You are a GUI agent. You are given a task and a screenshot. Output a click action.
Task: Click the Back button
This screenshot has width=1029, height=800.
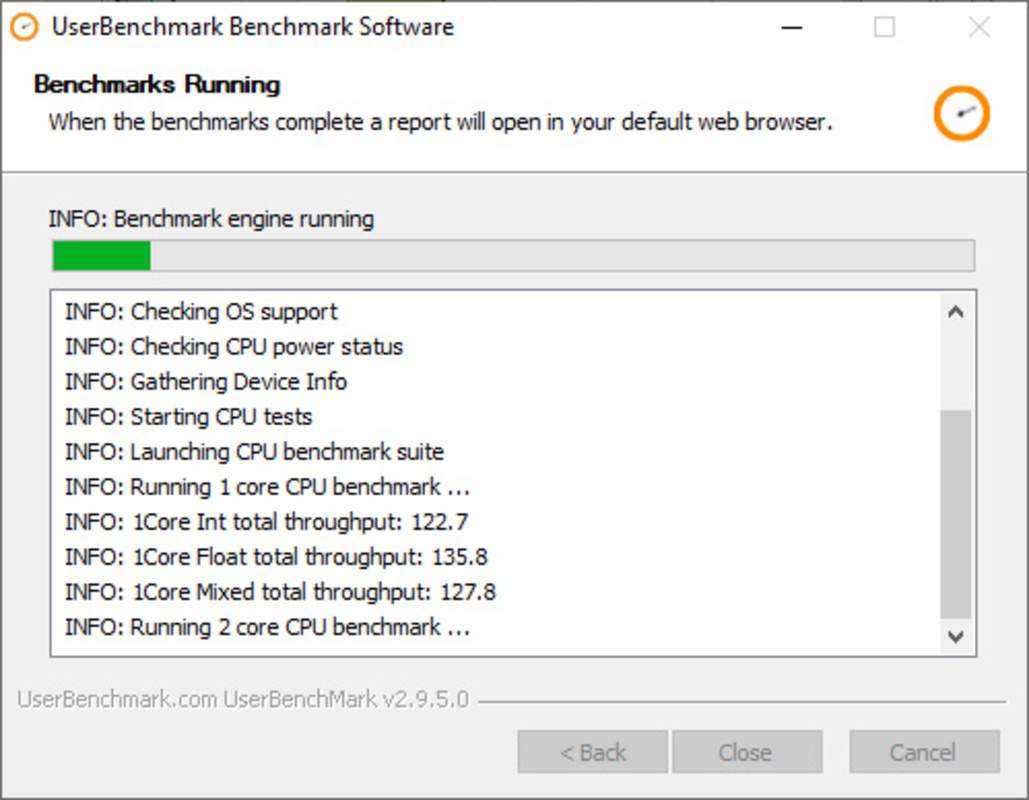coord(592,752)
